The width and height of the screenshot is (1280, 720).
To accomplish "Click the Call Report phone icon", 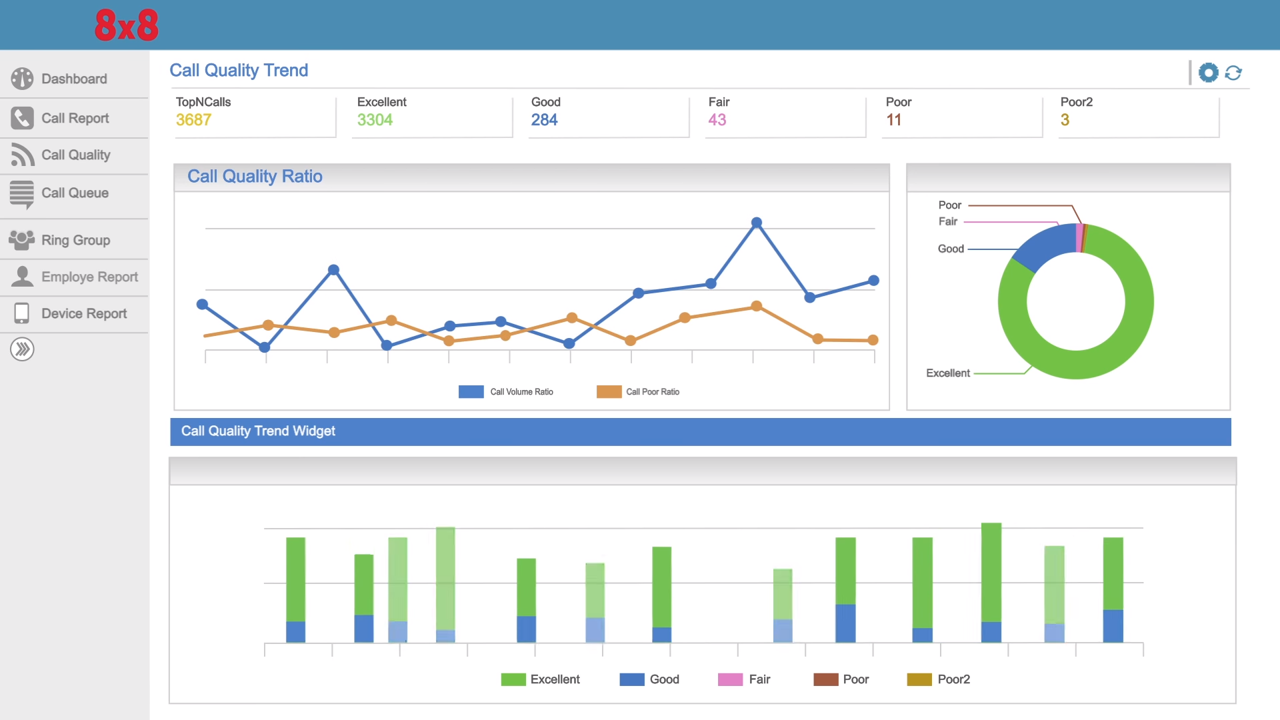I will tap(22, 118).
